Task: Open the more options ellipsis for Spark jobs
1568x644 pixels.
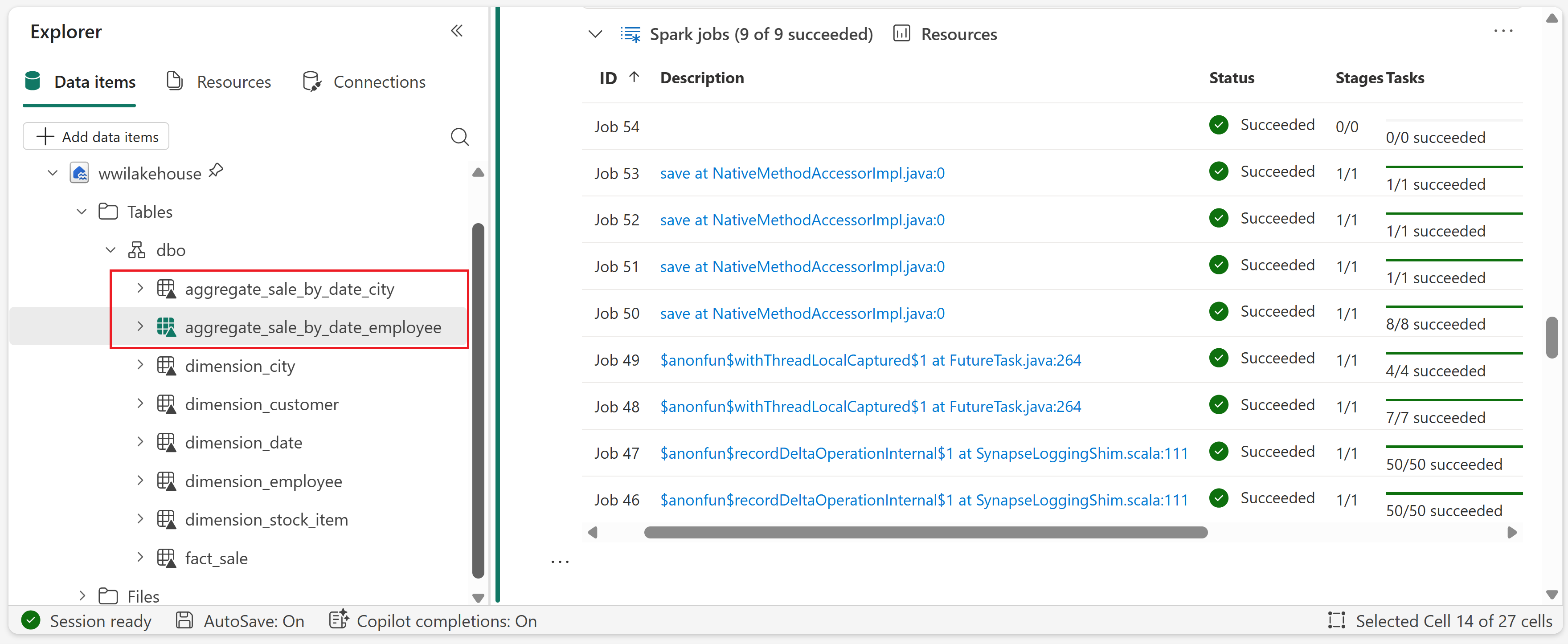Action: coord(1503,31)
